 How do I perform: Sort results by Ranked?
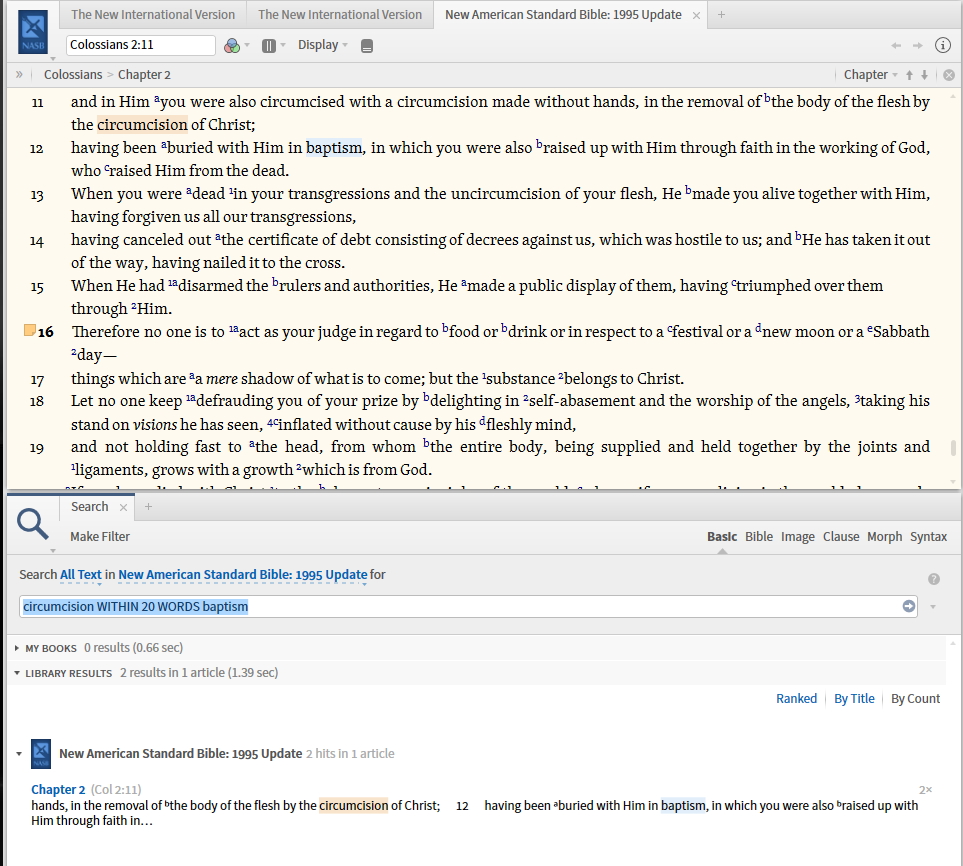797,698
